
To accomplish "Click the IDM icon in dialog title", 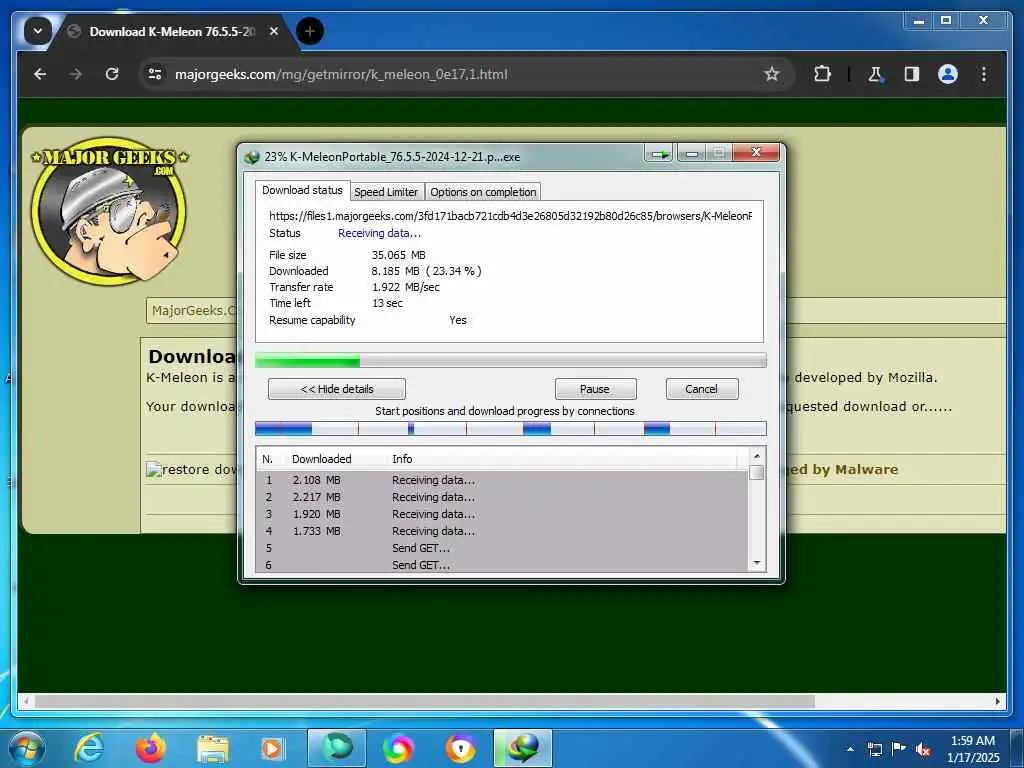I will 252,157.
